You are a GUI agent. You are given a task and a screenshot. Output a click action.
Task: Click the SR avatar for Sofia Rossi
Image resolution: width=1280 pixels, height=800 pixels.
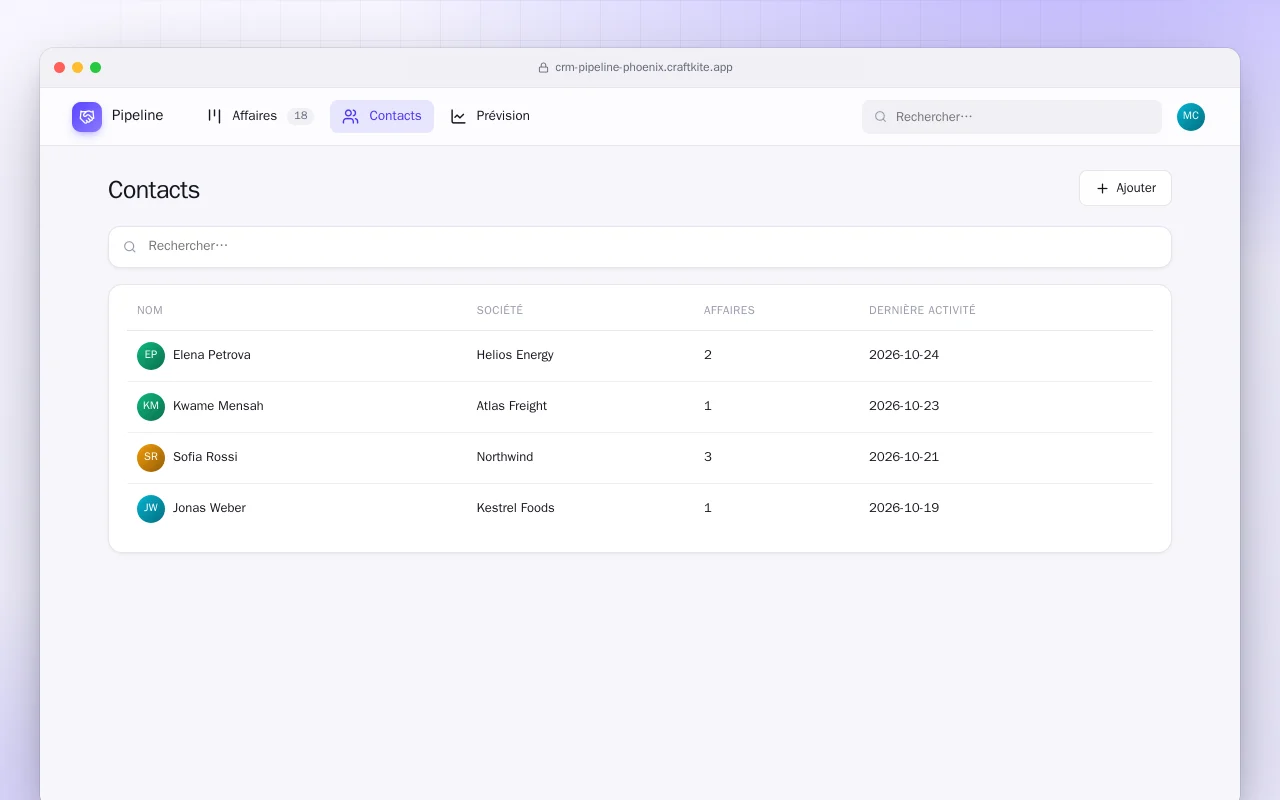[151, 458]
